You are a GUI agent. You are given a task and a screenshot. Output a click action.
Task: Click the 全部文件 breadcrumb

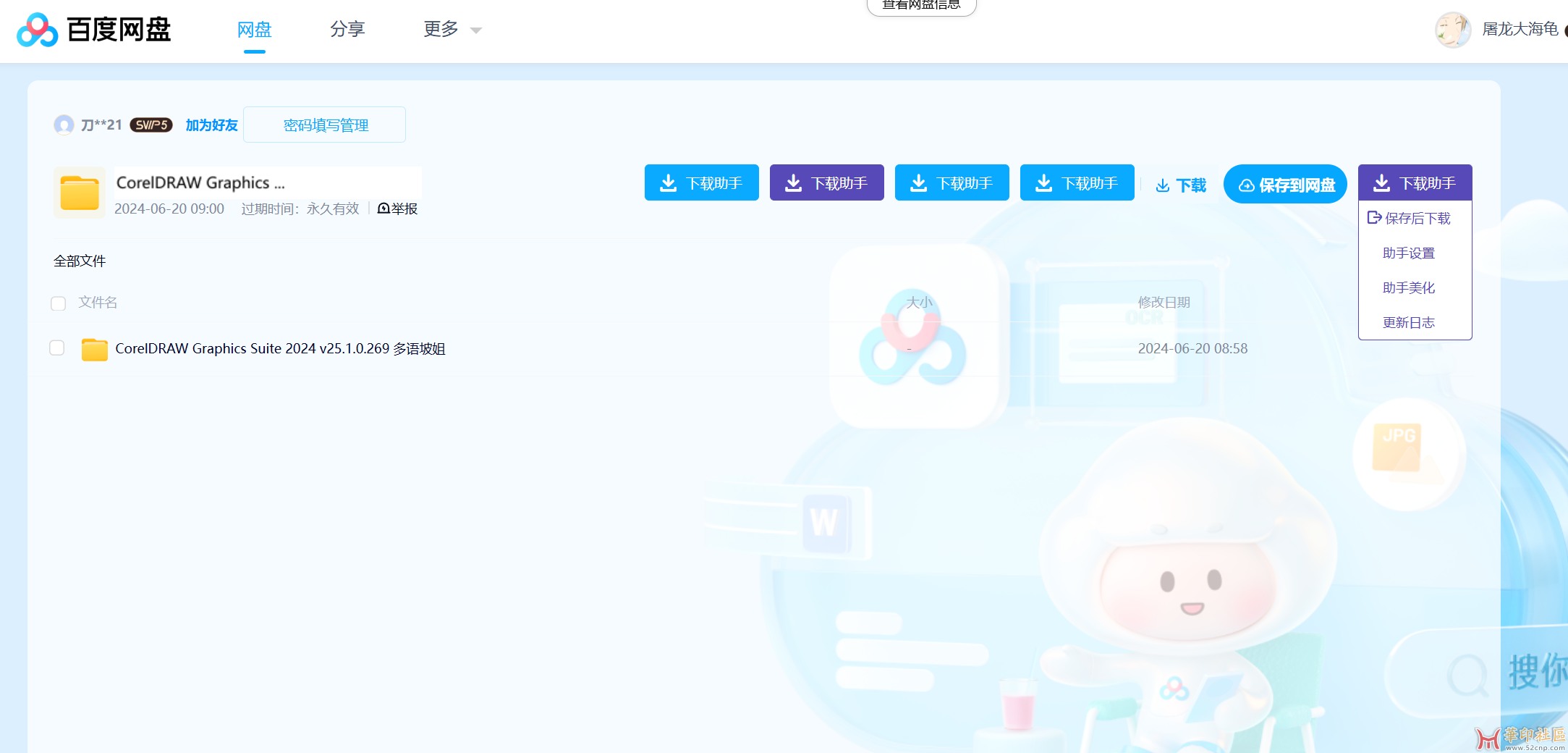[80, 261]
